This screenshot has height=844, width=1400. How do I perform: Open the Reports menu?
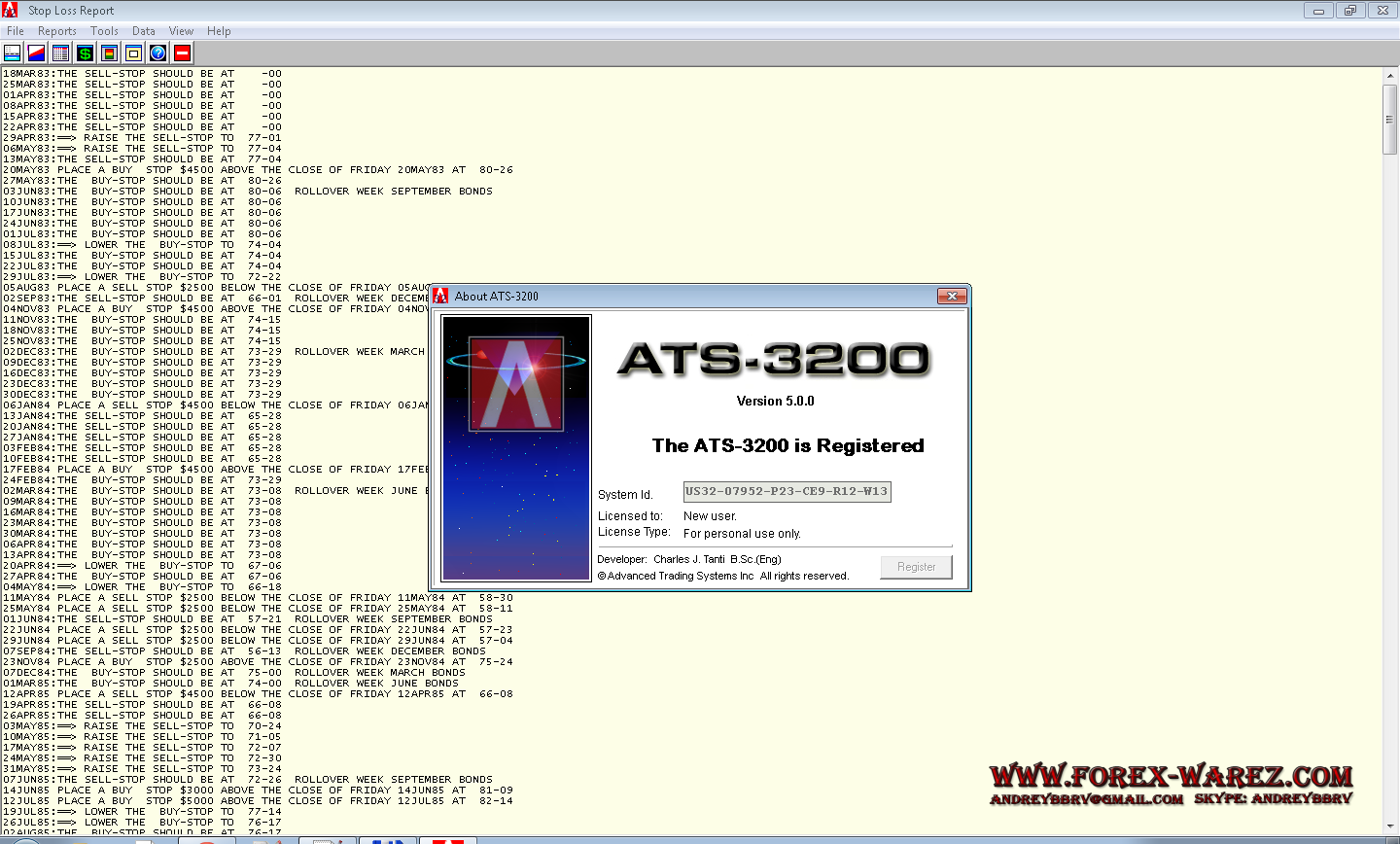[x=57, y=31]
